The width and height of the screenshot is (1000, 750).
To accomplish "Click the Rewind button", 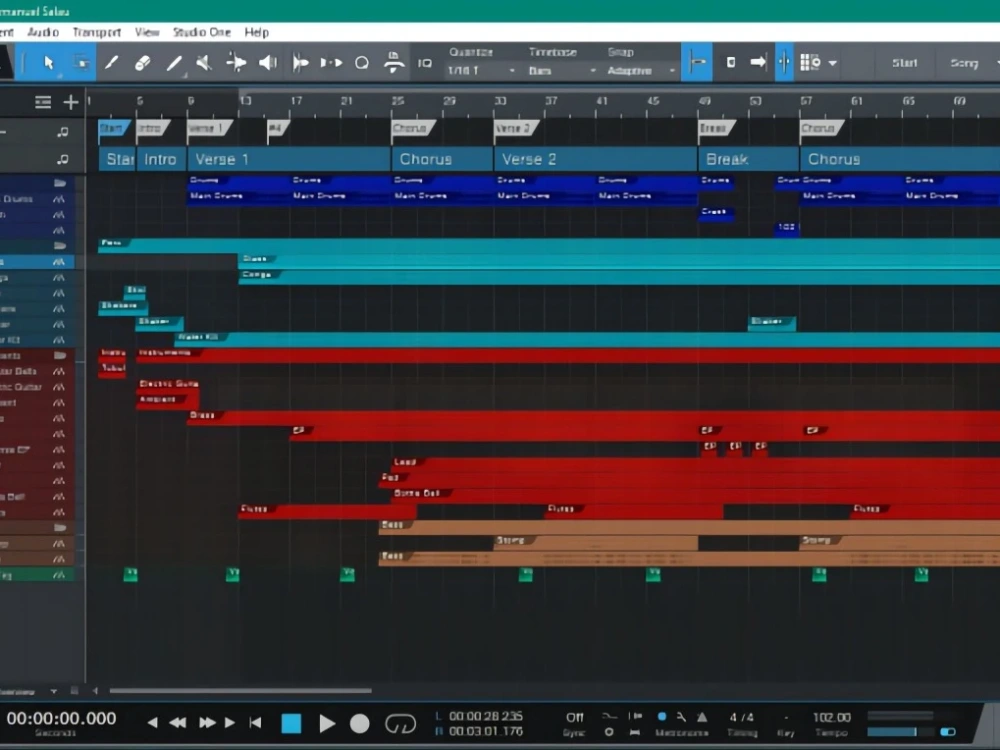I will coord(178,723).
